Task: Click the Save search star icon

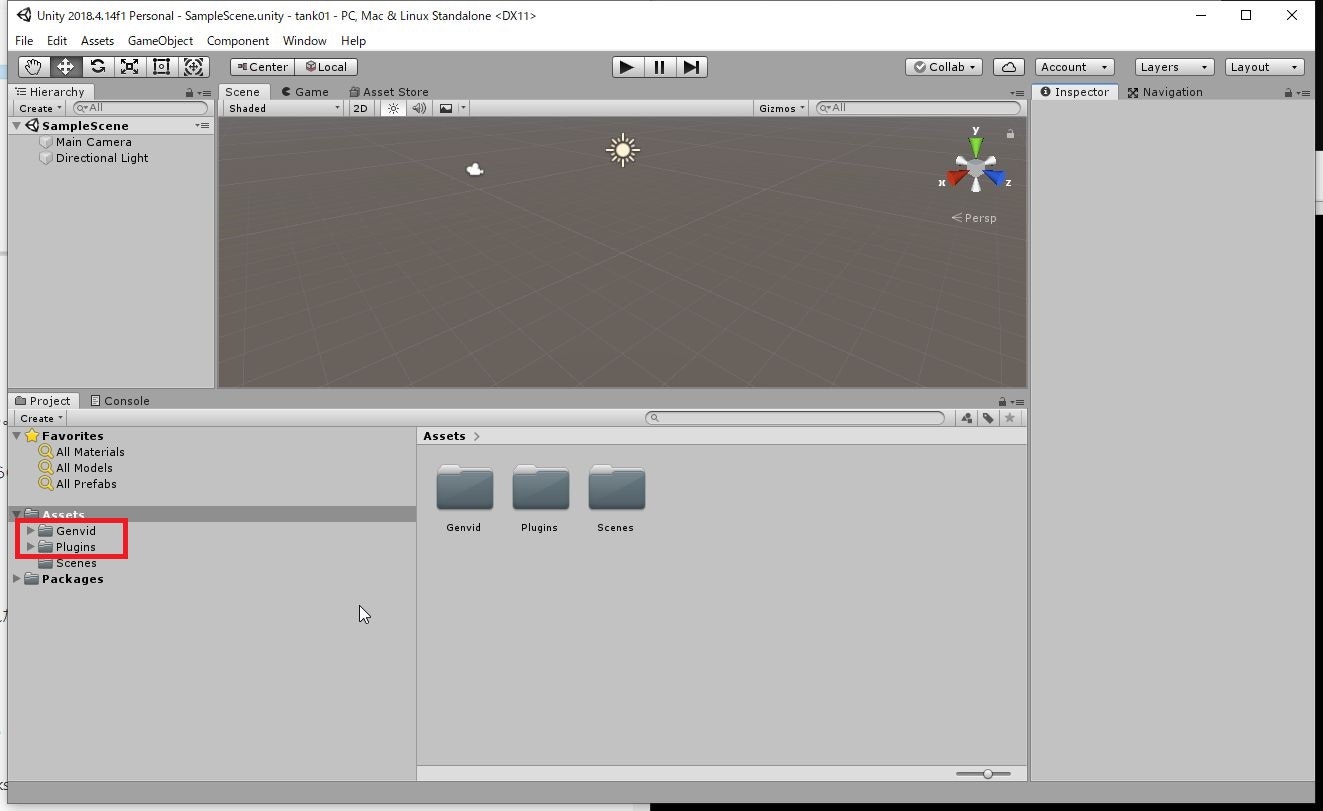Action: click(1010, 418)
